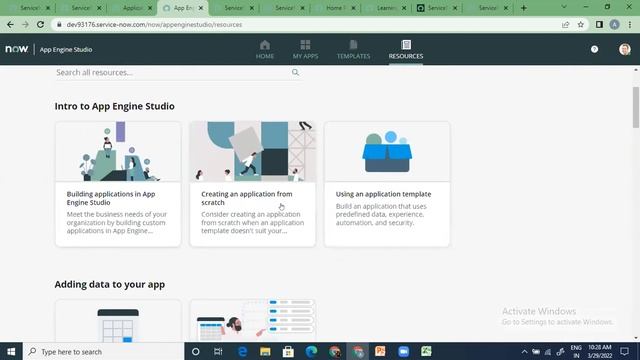This screenshot has height=360, width=640.
Task: Reload the page with refresh icon
Action: pos(40,24)
